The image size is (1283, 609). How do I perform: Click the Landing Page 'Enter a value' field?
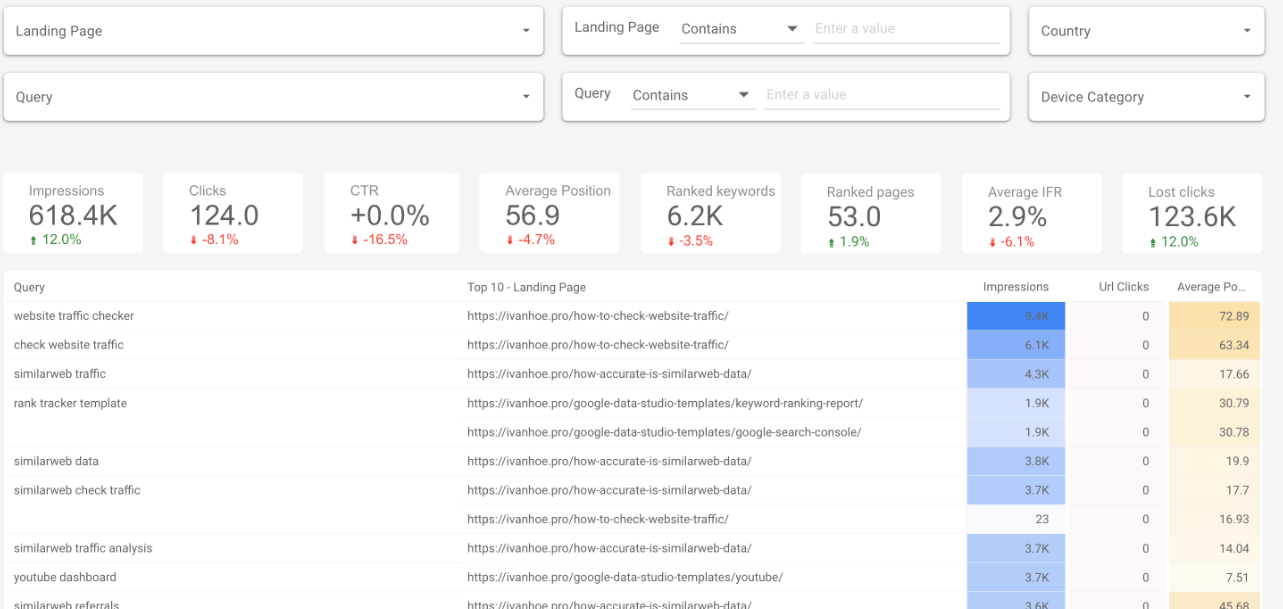pos(906,29)
